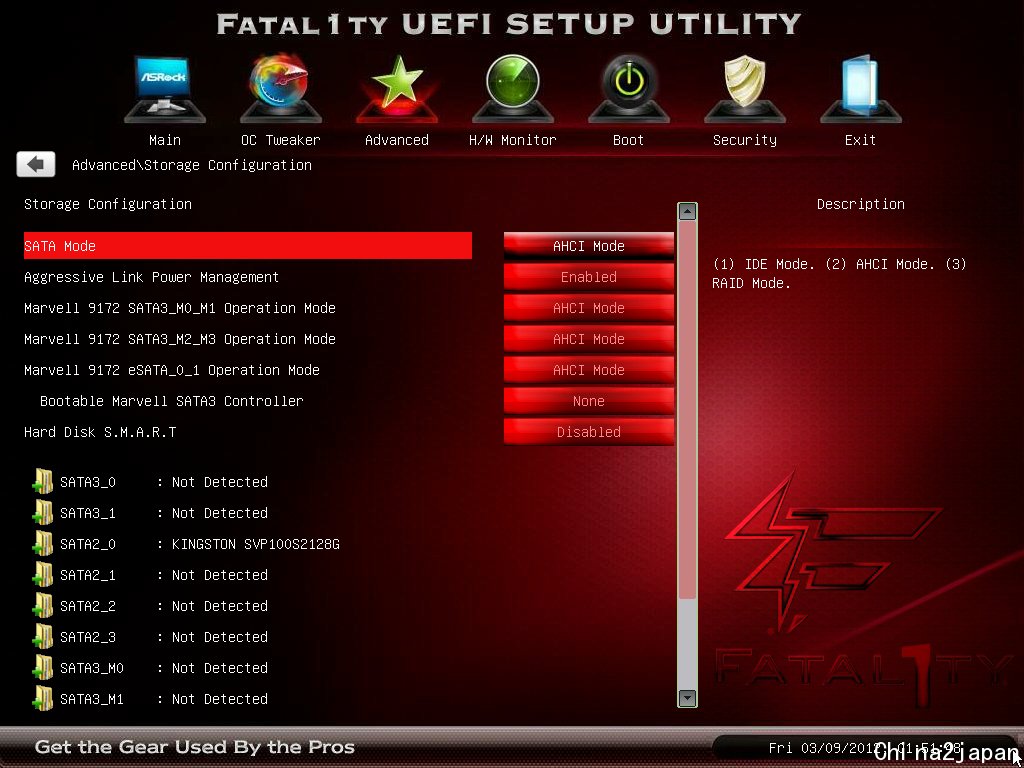The height and width of the screenshot is (768, 1024).
Task: Click the SATA3_M0 drive icon
Action: 42,668
